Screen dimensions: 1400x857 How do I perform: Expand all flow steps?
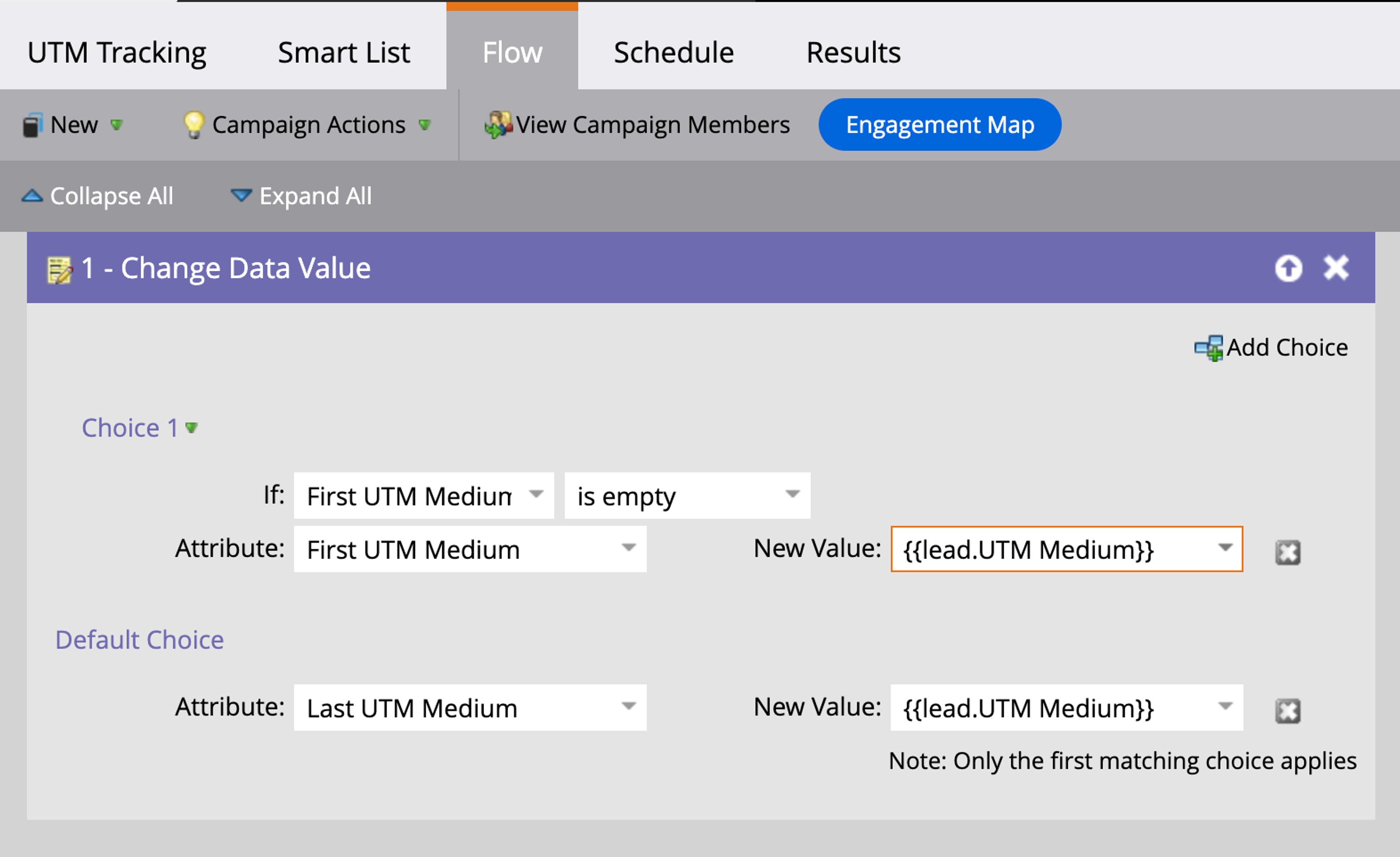(x=302, y=196)
